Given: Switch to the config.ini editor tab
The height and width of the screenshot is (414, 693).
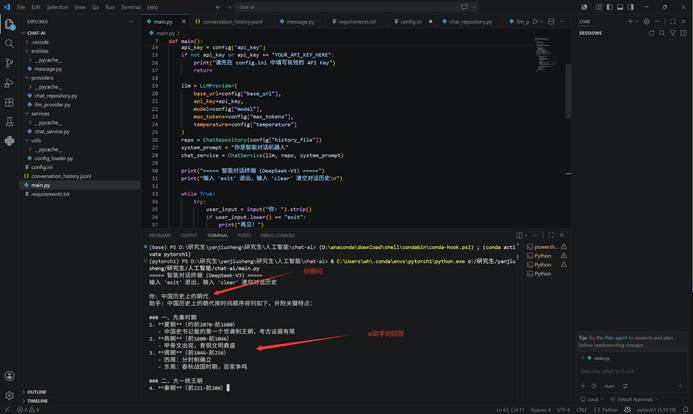Looking at the screenshot, I should point(411,21).
